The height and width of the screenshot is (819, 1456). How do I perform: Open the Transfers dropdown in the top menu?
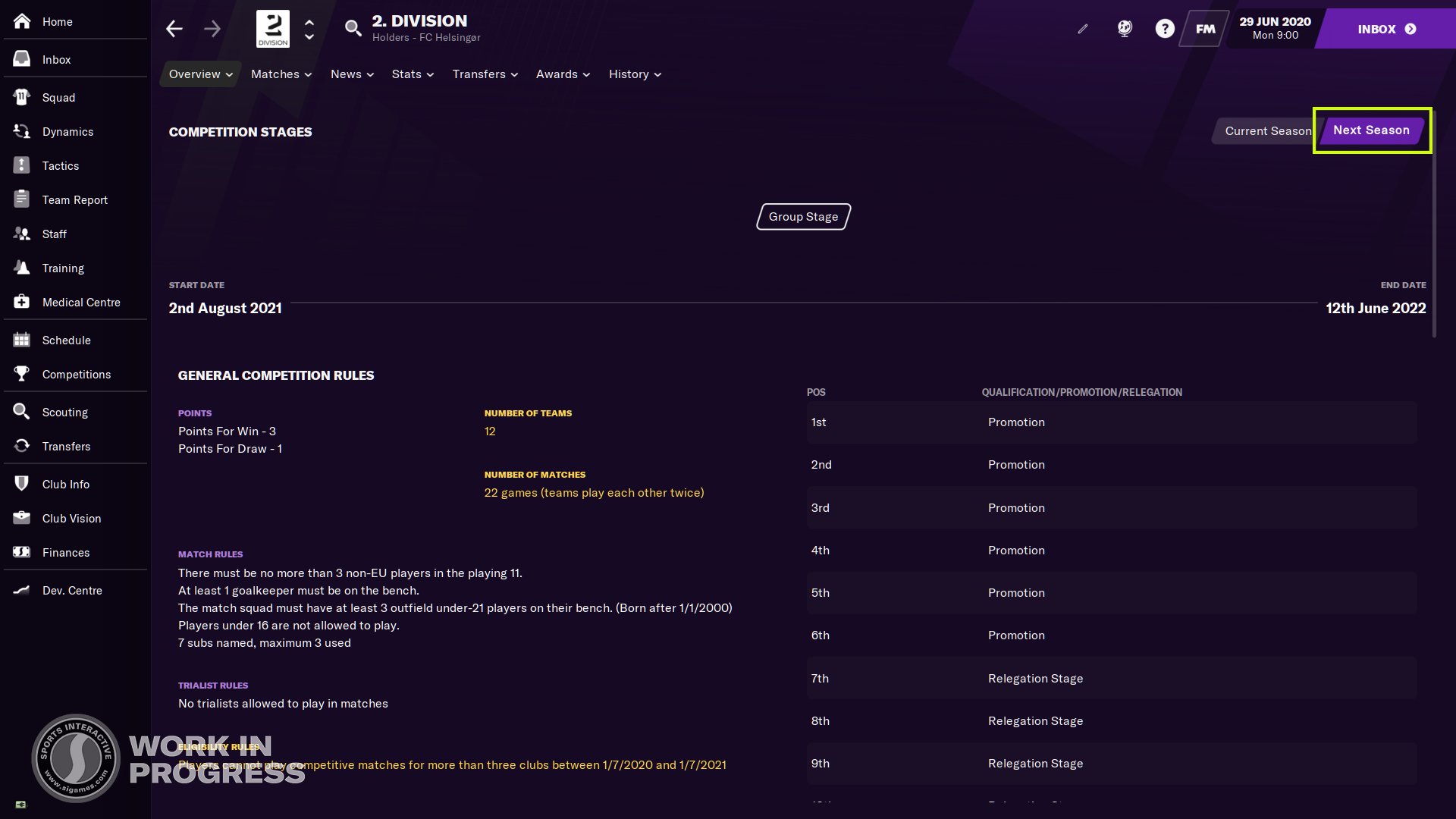tap(485, 74)
